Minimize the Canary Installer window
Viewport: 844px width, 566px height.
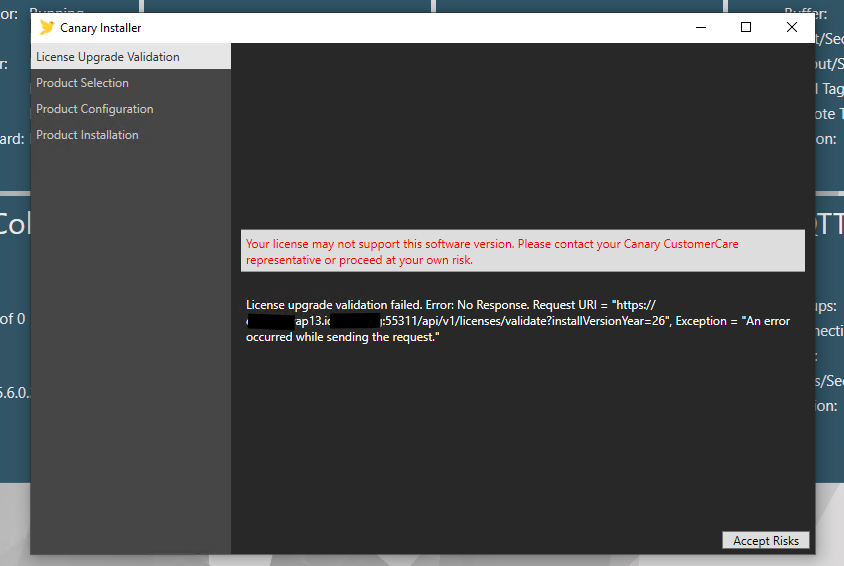pyautogui.click(x=701, y=27)
